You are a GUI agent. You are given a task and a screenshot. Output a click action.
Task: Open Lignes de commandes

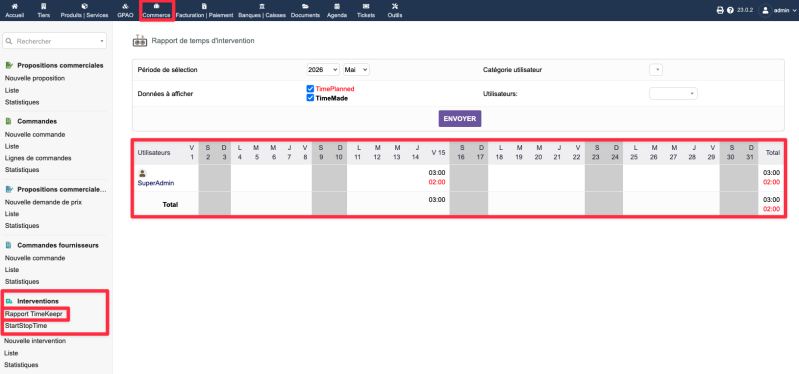pyautogui.click(x=38, y=158)
